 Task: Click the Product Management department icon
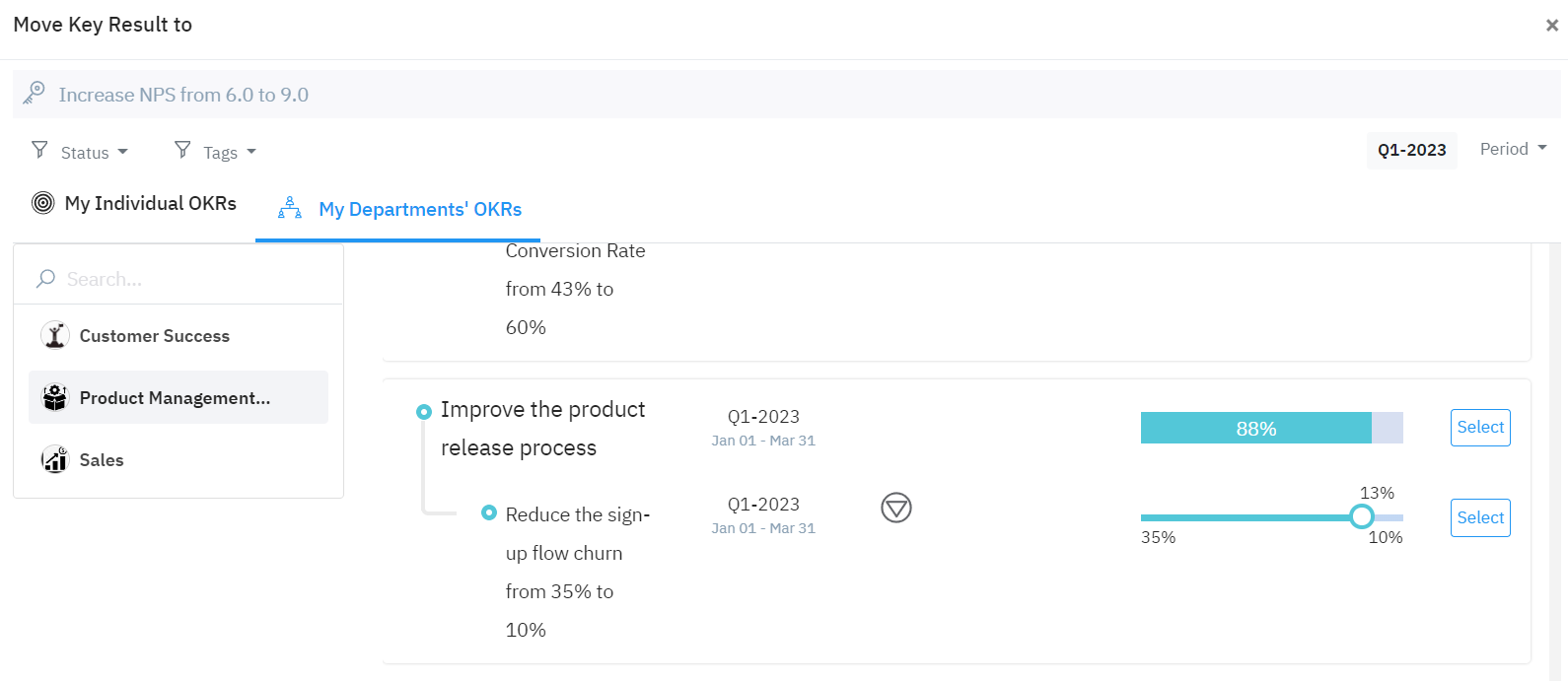(55, 398)
